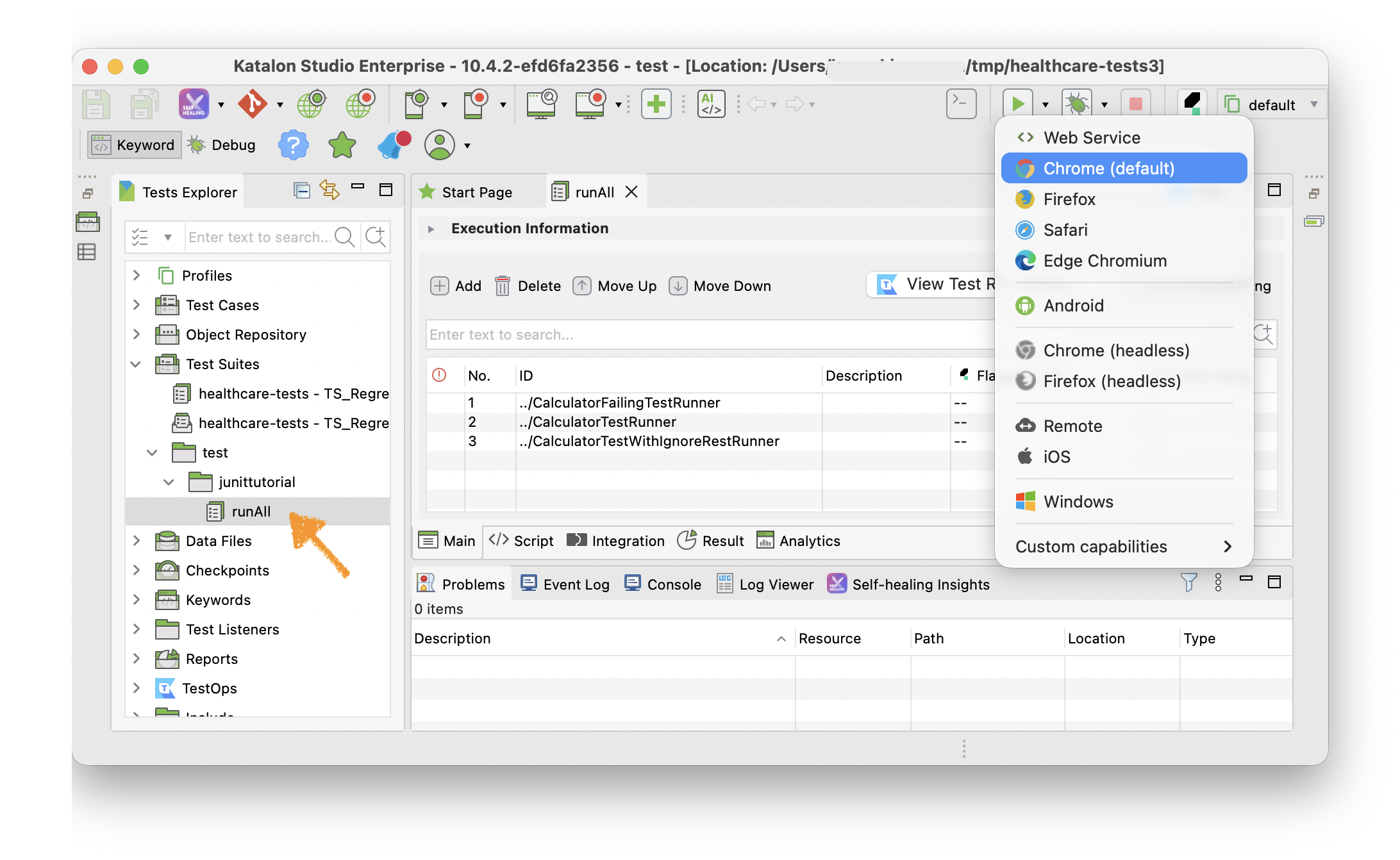Collapse the junittutorial folder
The width and height of the screenshot is (1400, 860).
click(169, 482)
